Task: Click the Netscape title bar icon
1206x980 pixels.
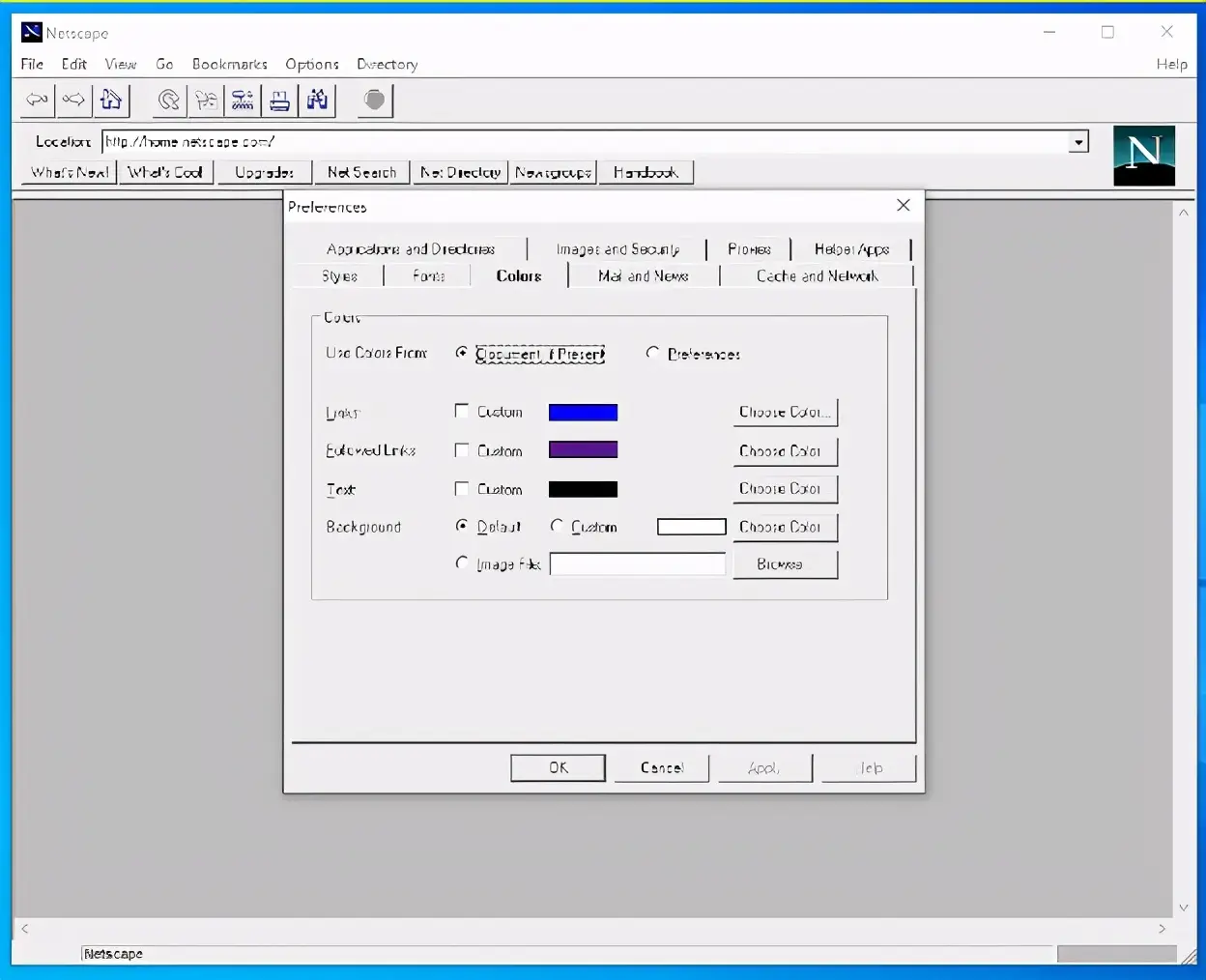Action: [x=32, y=33]
